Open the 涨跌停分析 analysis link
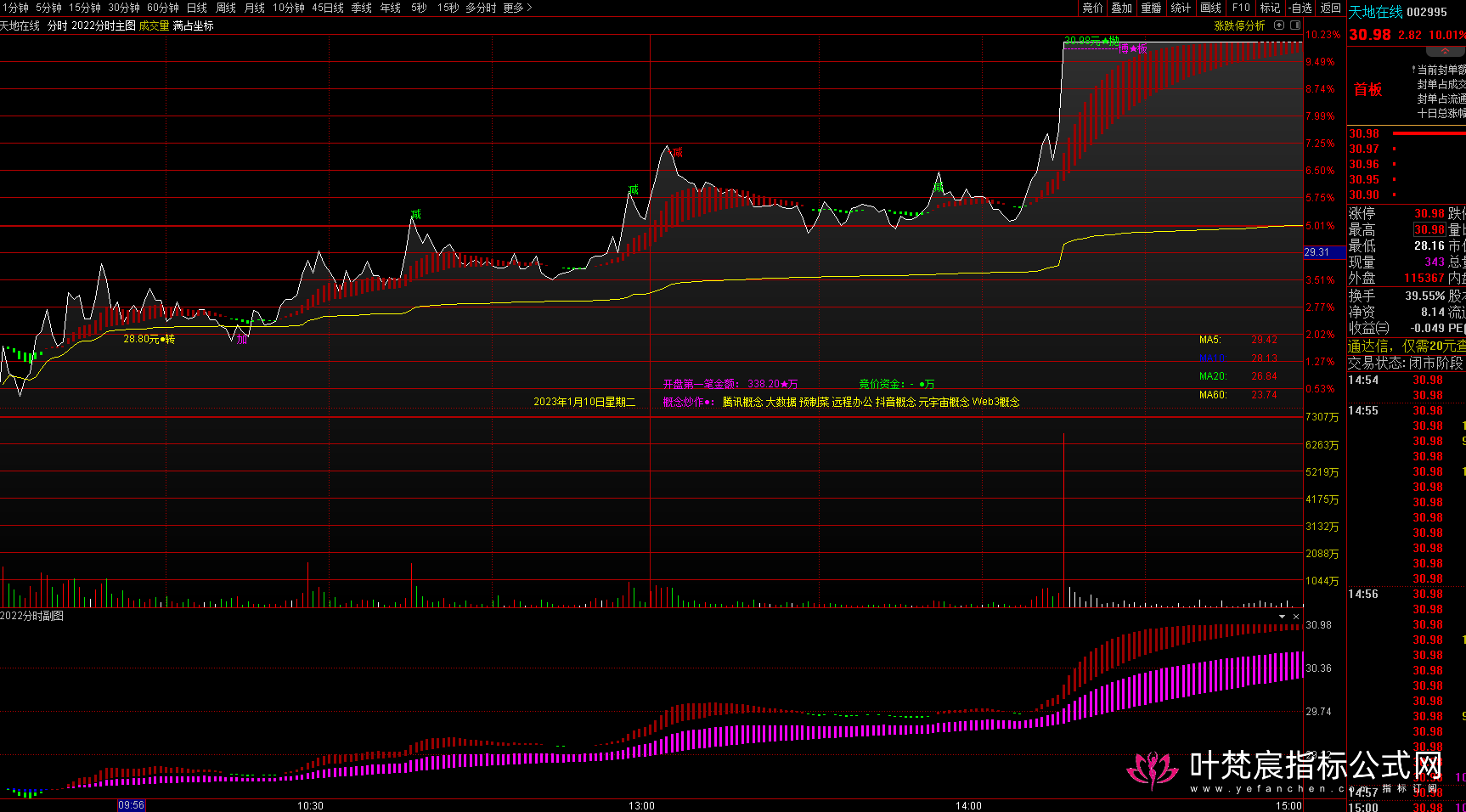1466x812 pixels. [1239, 25]
